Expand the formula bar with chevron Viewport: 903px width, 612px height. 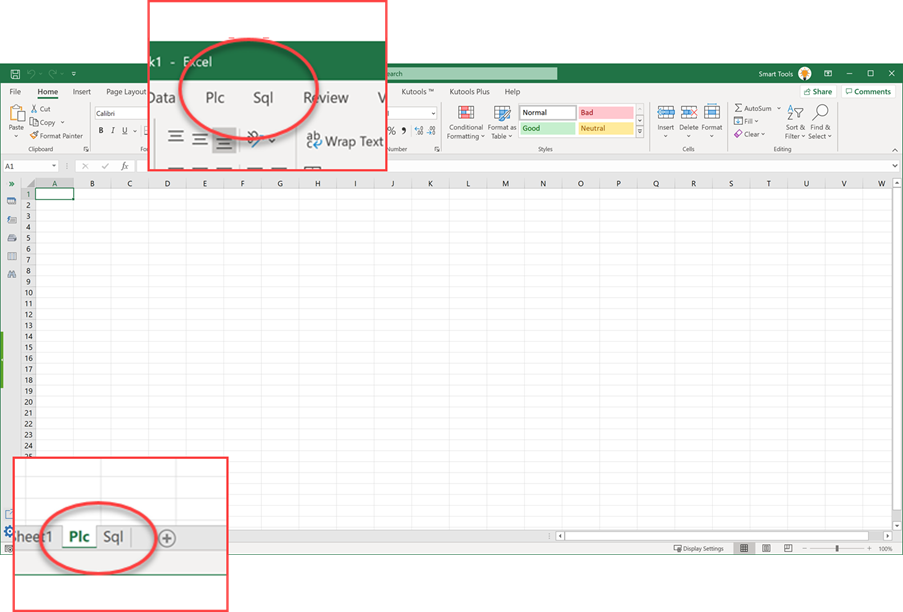coord(894,166)
